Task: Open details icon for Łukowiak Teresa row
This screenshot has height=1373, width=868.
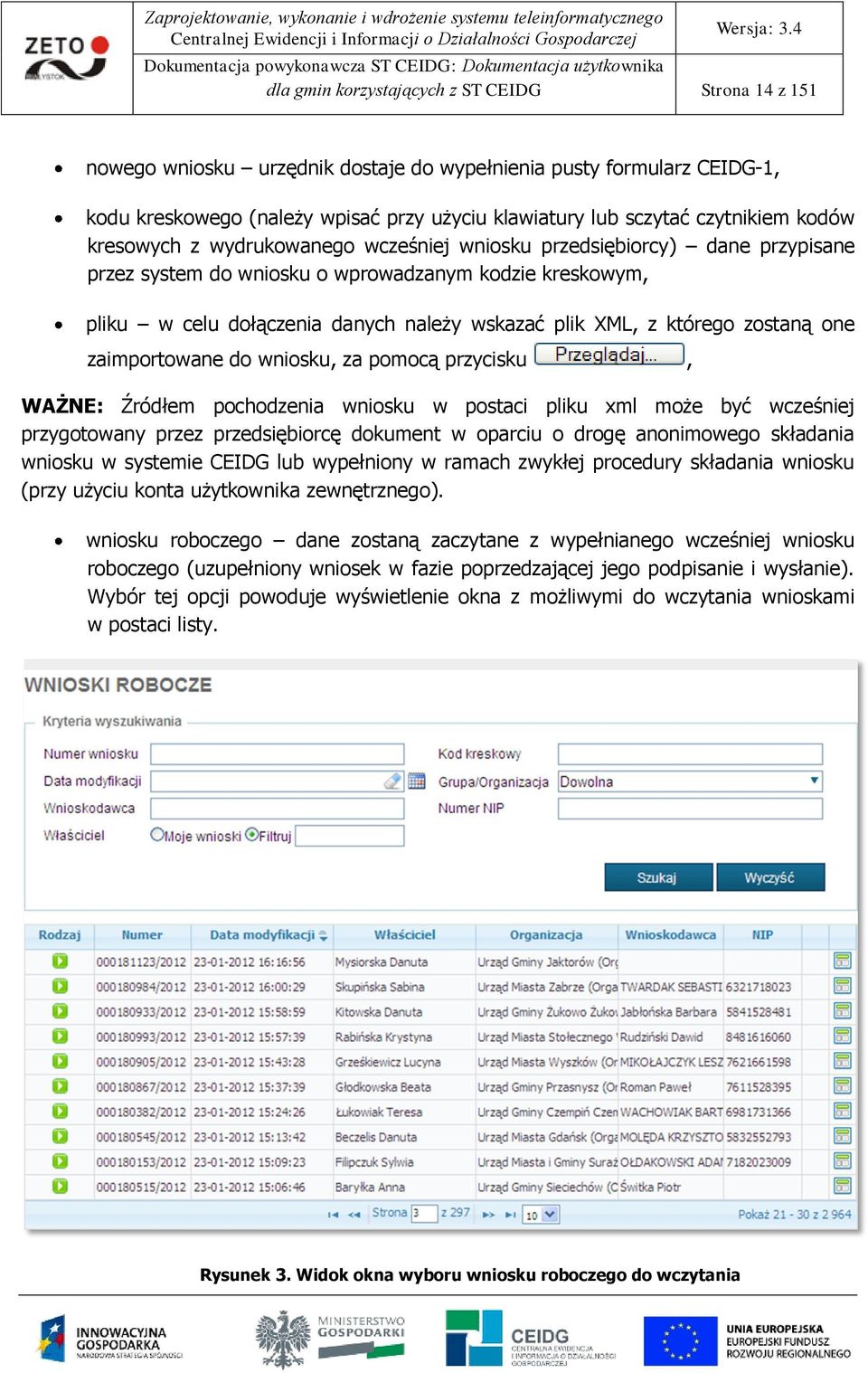Action: pos(842,1111)
